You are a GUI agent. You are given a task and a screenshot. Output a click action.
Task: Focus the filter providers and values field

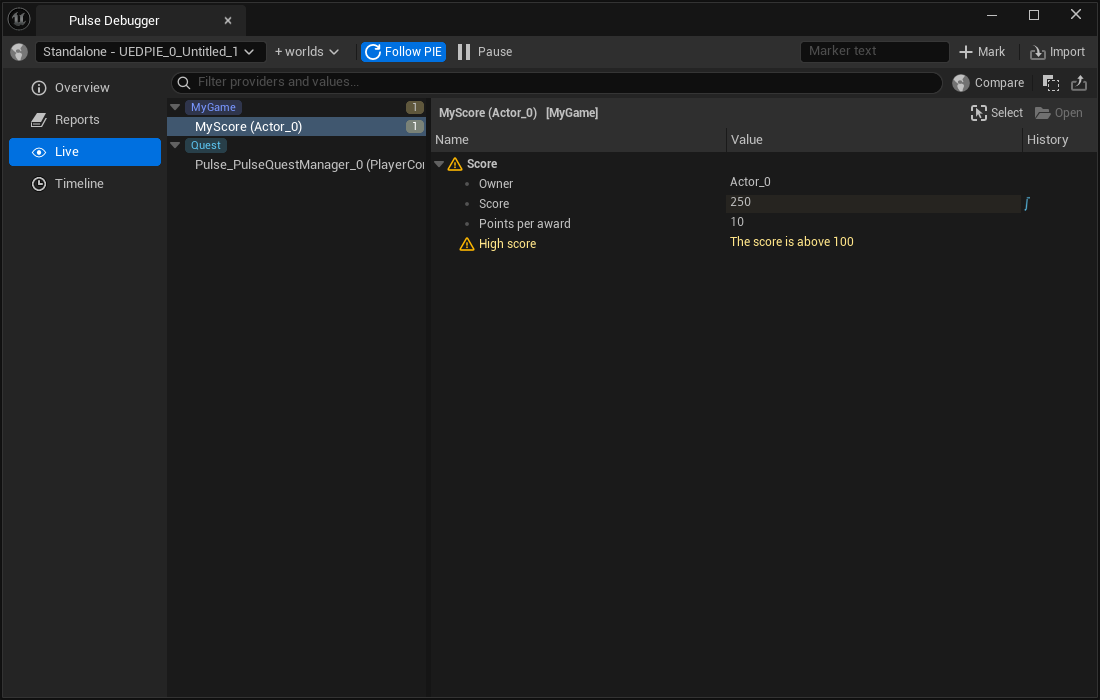[x=556, y=82]
